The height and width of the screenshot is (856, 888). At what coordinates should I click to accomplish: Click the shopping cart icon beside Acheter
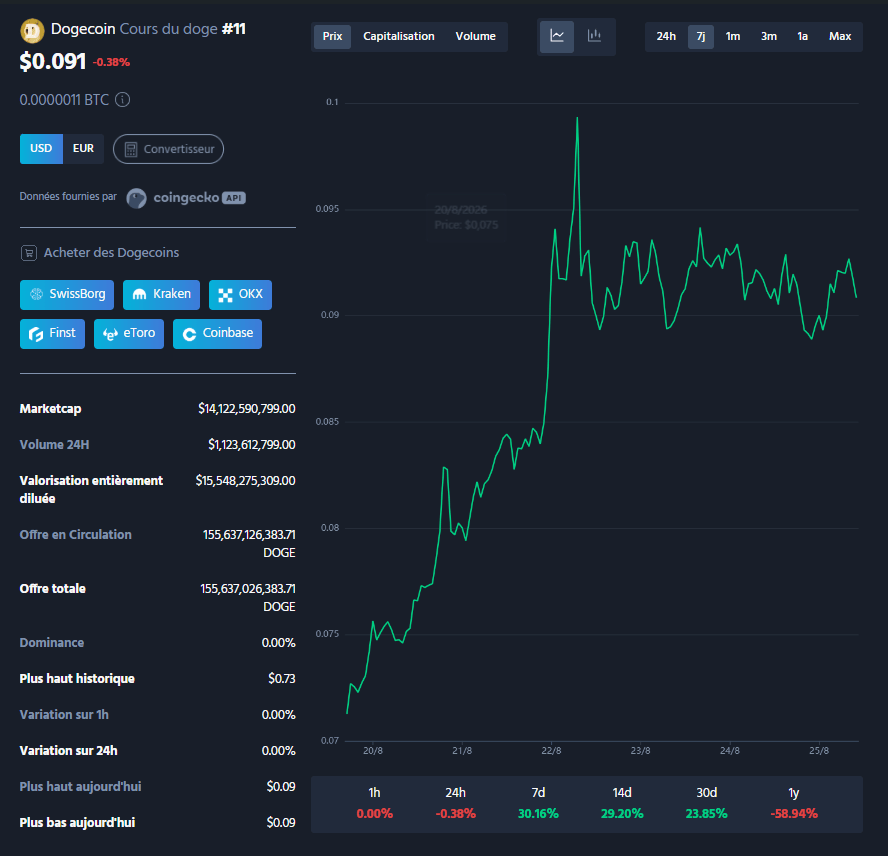click(29, 253)
